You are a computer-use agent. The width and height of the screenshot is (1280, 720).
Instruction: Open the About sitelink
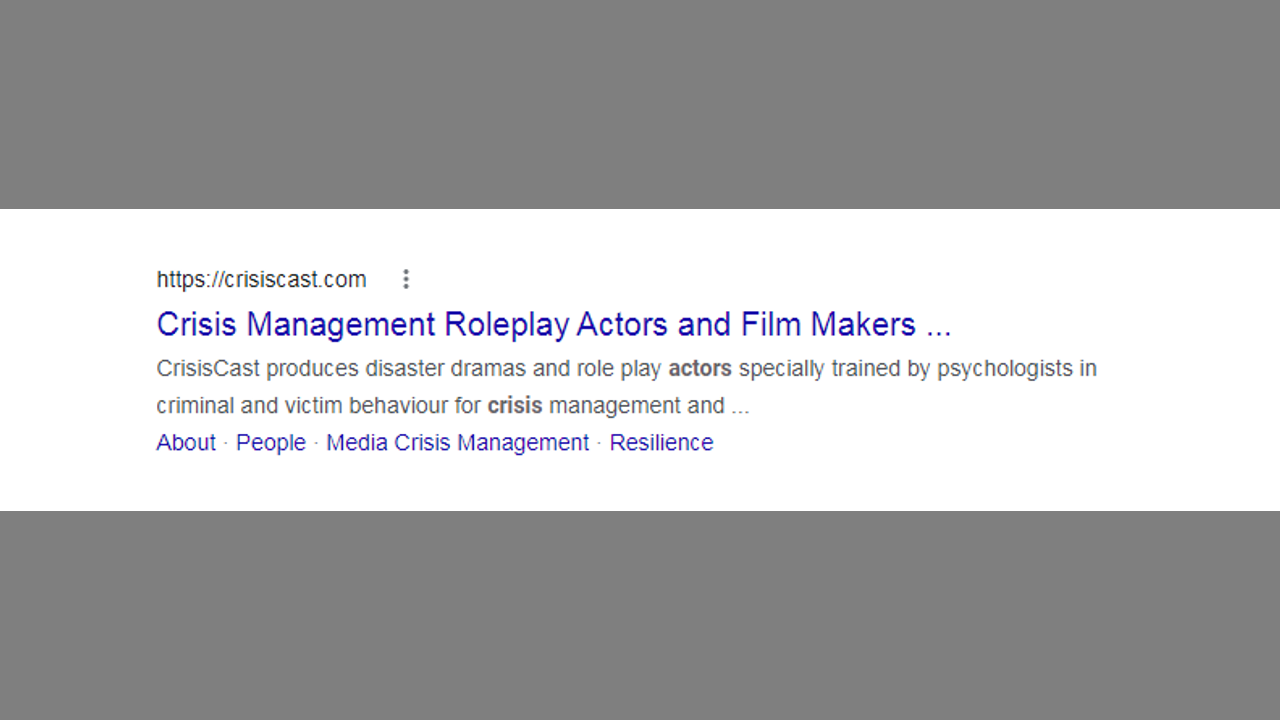[x=186, y=443]
